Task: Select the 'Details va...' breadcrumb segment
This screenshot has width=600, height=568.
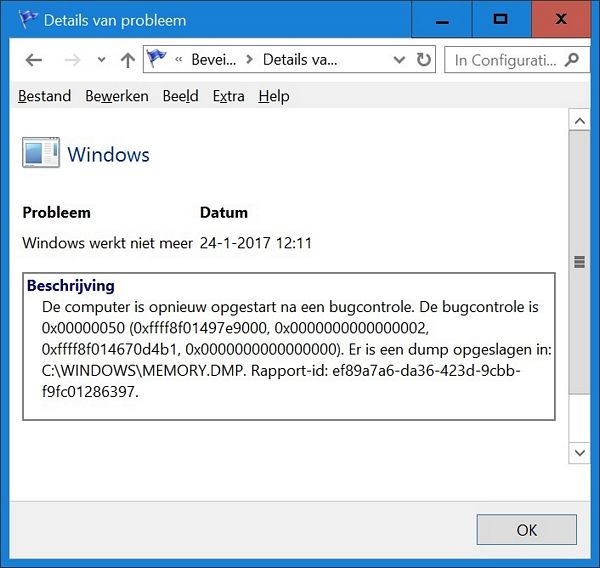Action: point(300,60)
